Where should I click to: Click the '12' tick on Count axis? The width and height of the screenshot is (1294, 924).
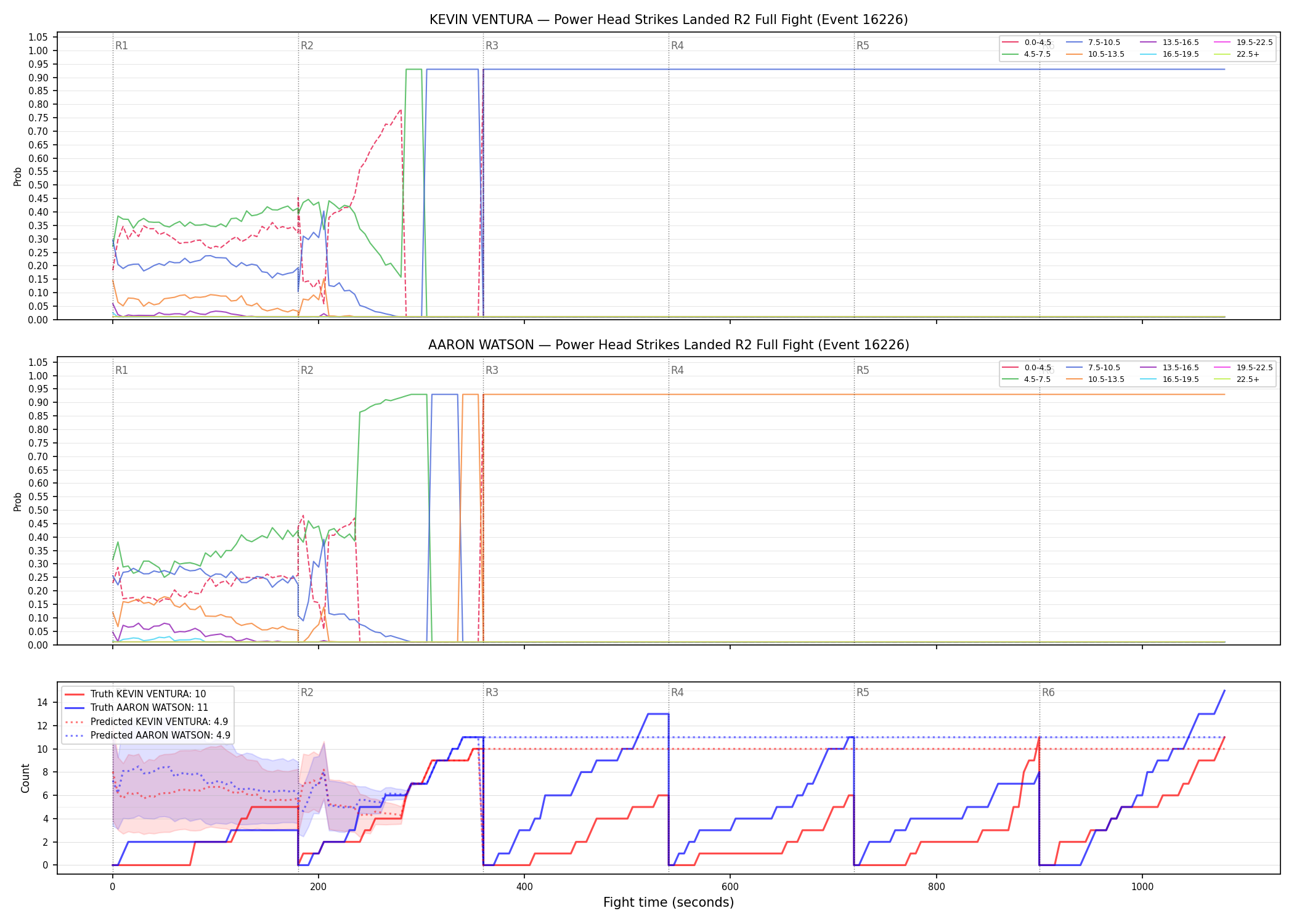click(x=43, y=726)
